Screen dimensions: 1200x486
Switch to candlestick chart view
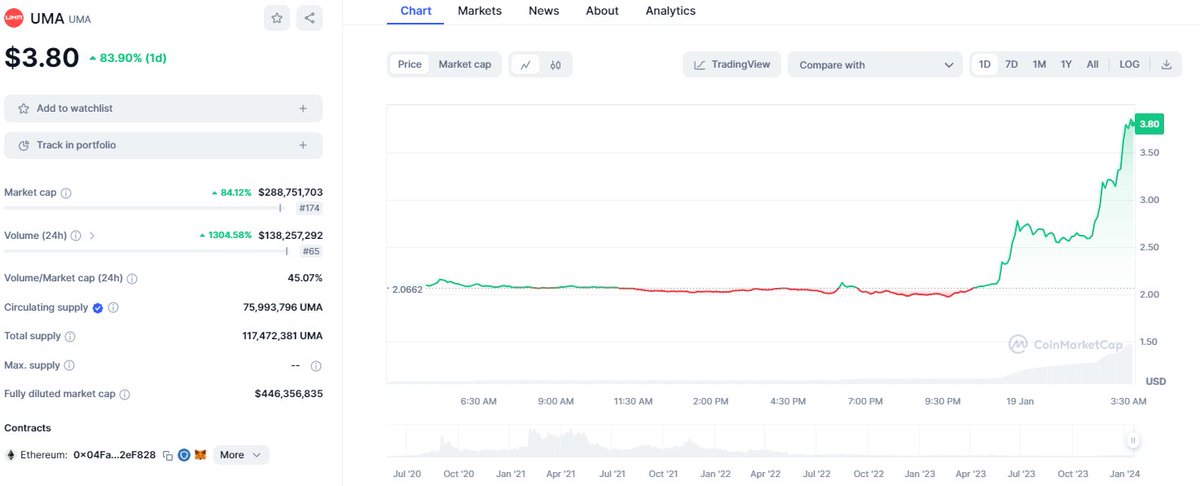pos(555,64)
